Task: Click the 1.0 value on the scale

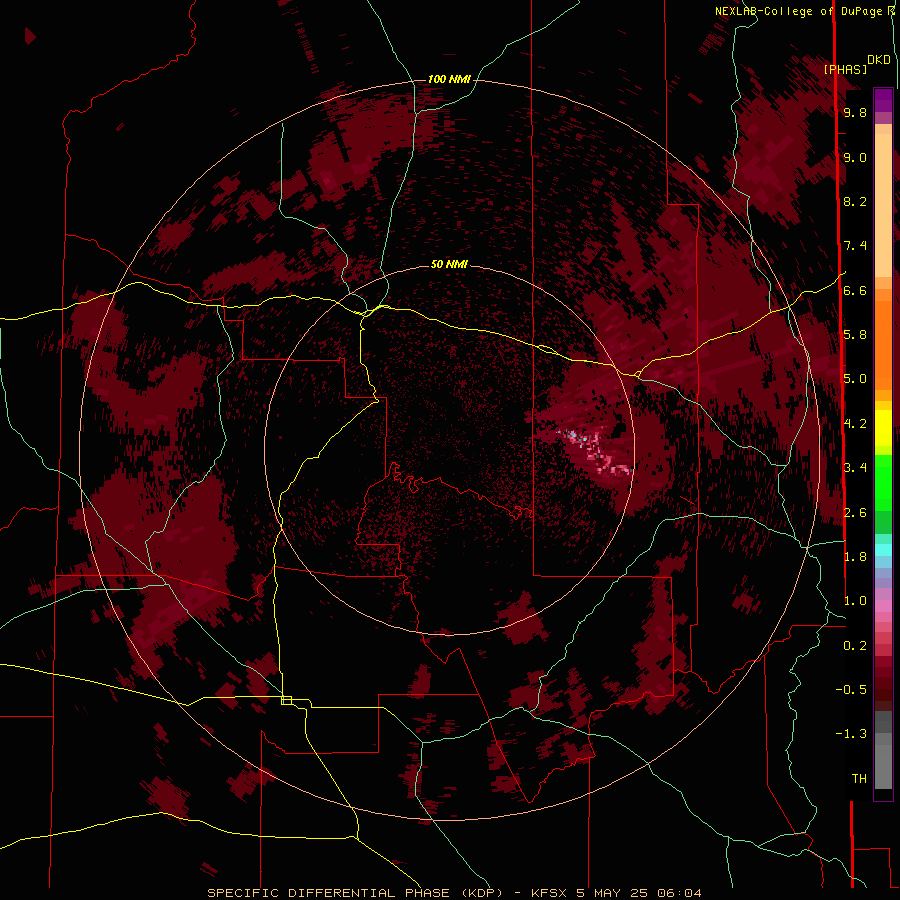Action: (x=855, y=601)
